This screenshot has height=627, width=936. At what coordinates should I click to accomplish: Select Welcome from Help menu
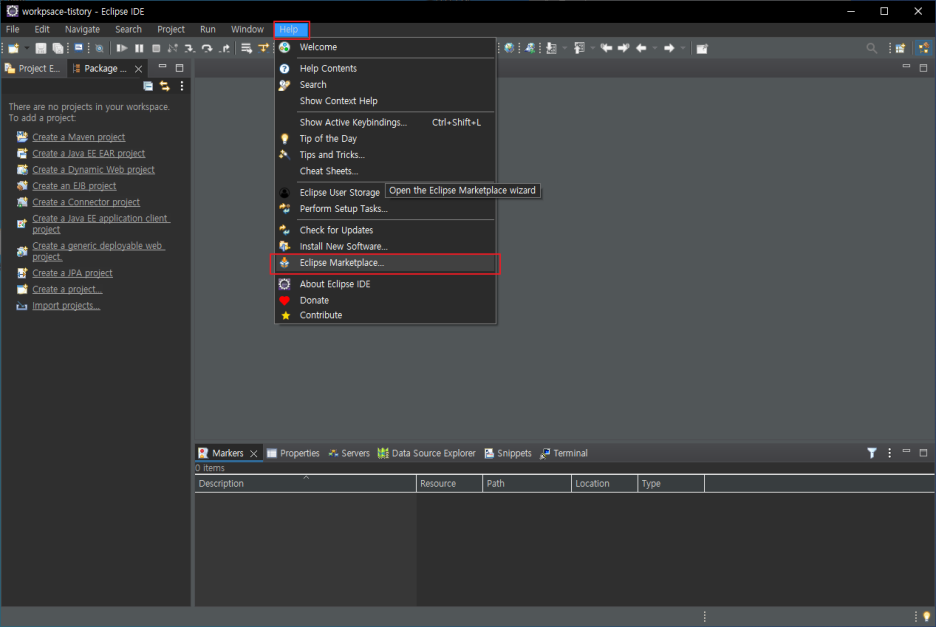[385, 47]
